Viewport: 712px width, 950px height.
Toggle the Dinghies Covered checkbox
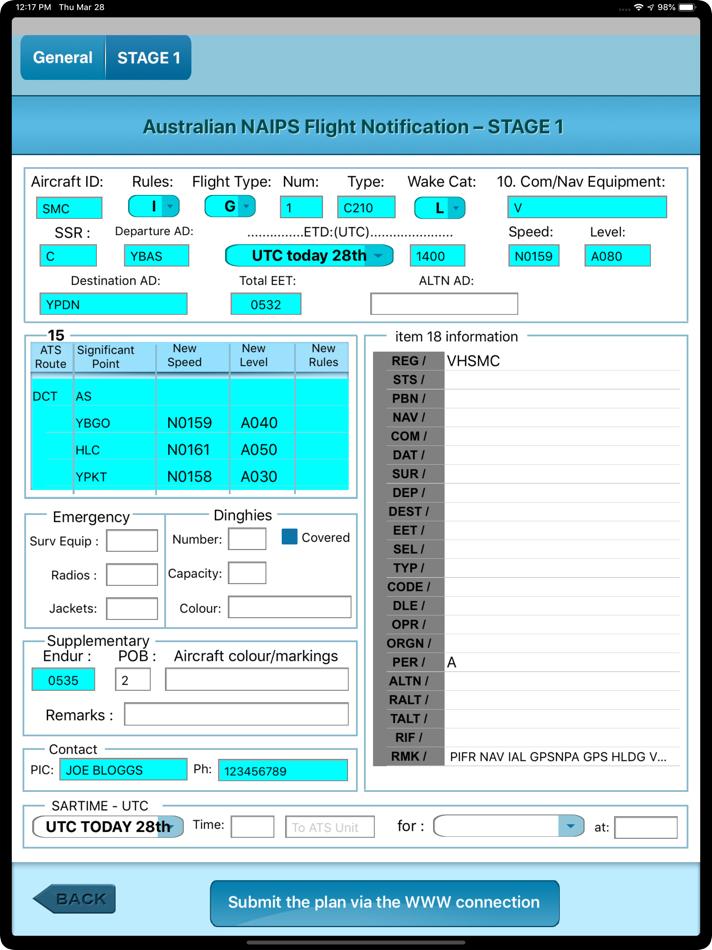[290, 537]
